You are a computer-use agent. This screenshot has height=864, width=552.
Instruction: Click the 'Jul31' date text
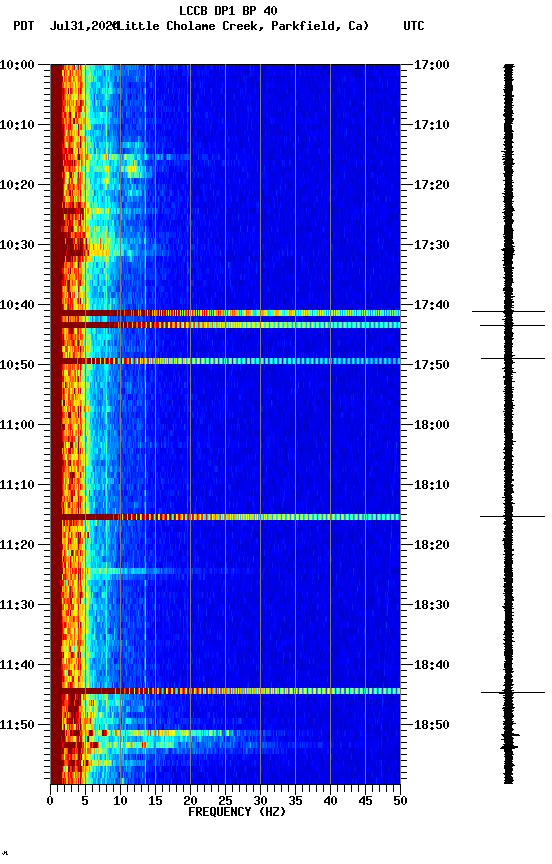pyautogui.click(x=67, y=26)
